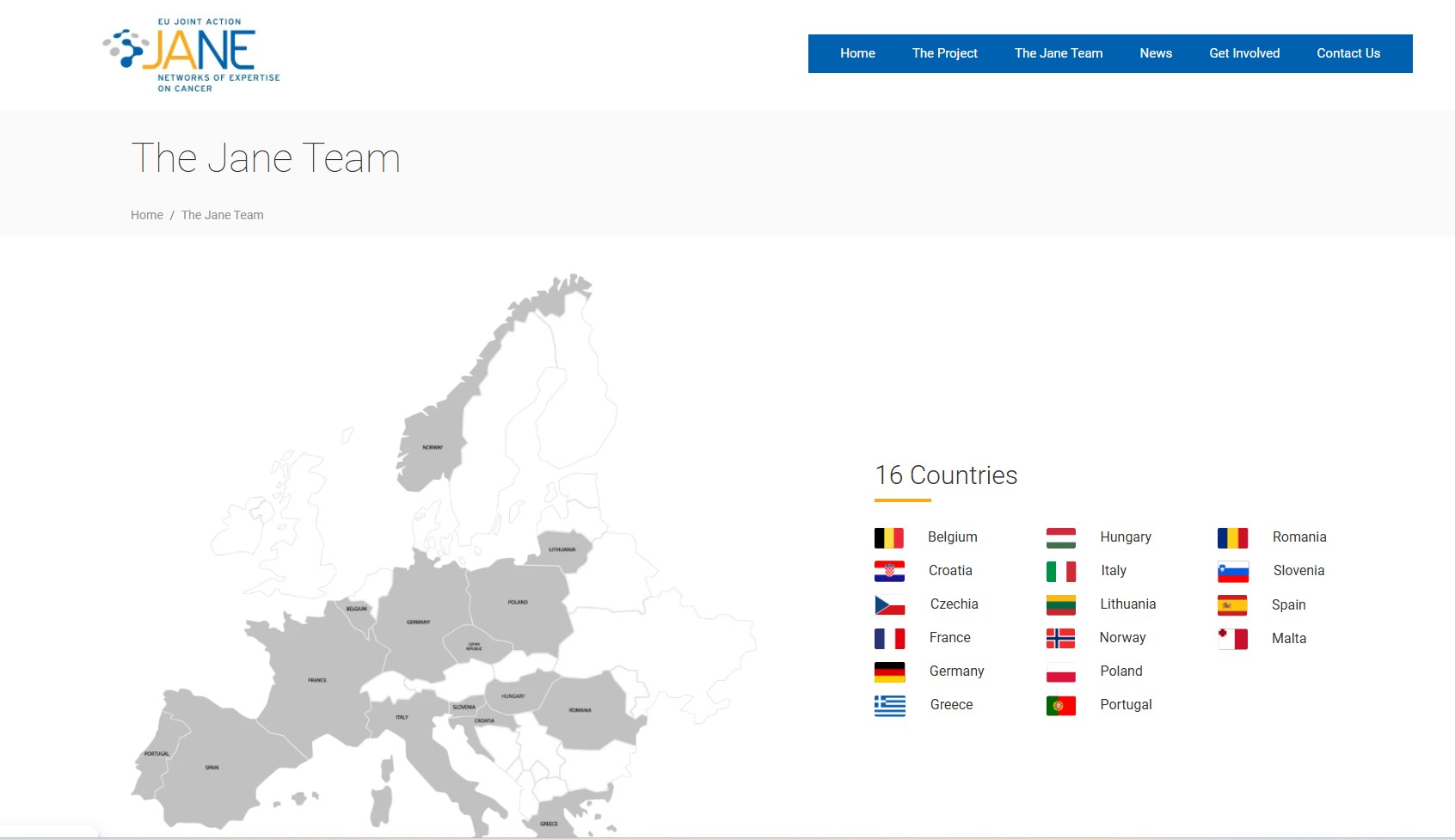This screenshot has height=840, width=1455.
Task: Open The Project menu item
Action: click(x=944, y=53)
